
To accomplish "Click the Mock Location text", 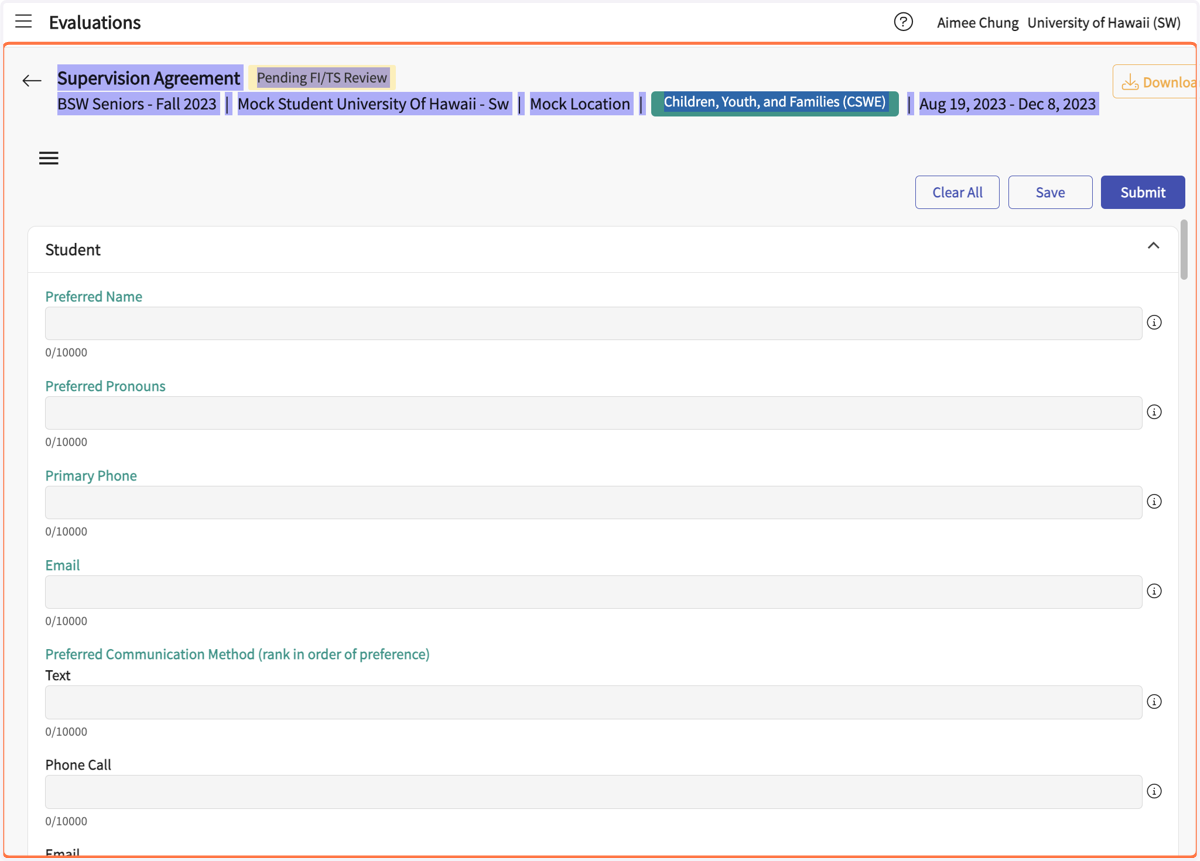I will click(580, 104).
